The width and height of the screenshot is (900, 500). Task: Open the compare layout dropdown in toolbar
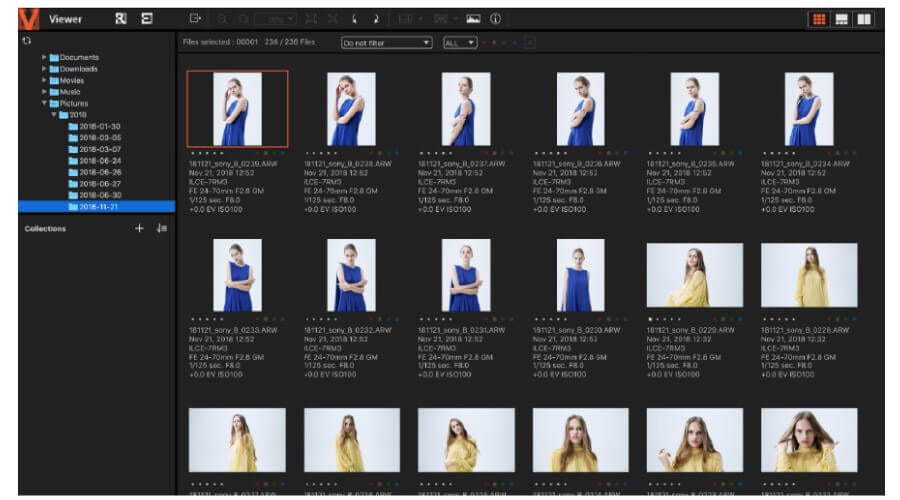coord(410,19)
